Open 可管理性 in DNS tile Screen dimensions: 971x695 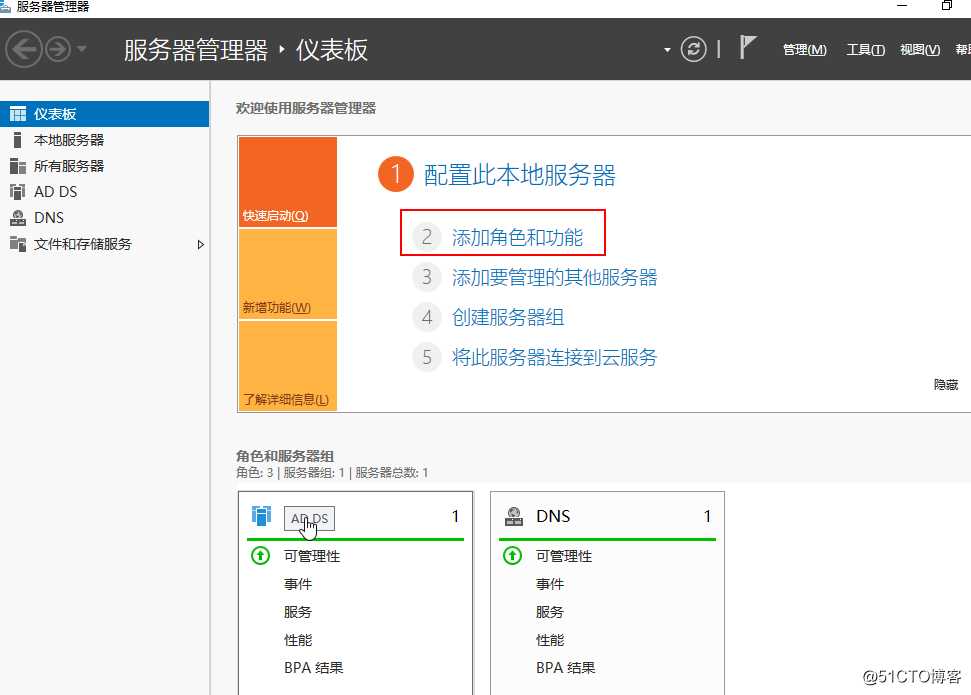pyautogui.click(x=564, y=556)
